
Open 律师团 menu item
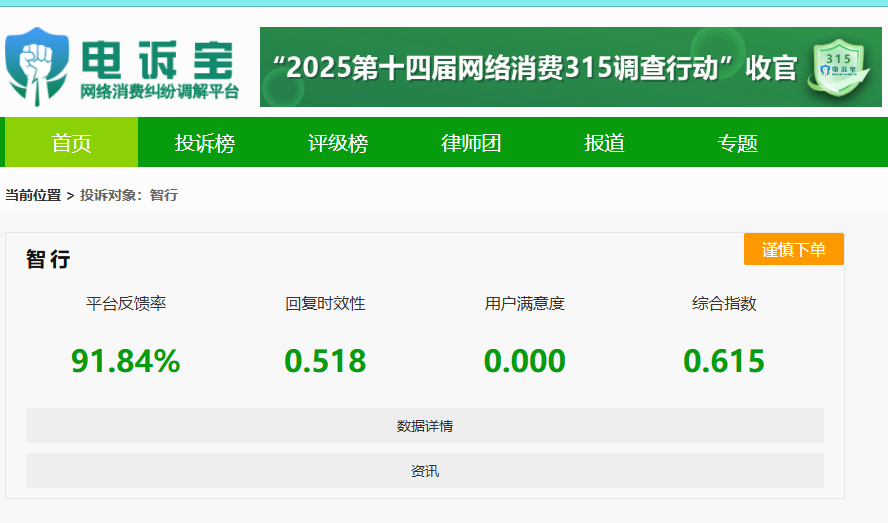[x=471, y=143]
